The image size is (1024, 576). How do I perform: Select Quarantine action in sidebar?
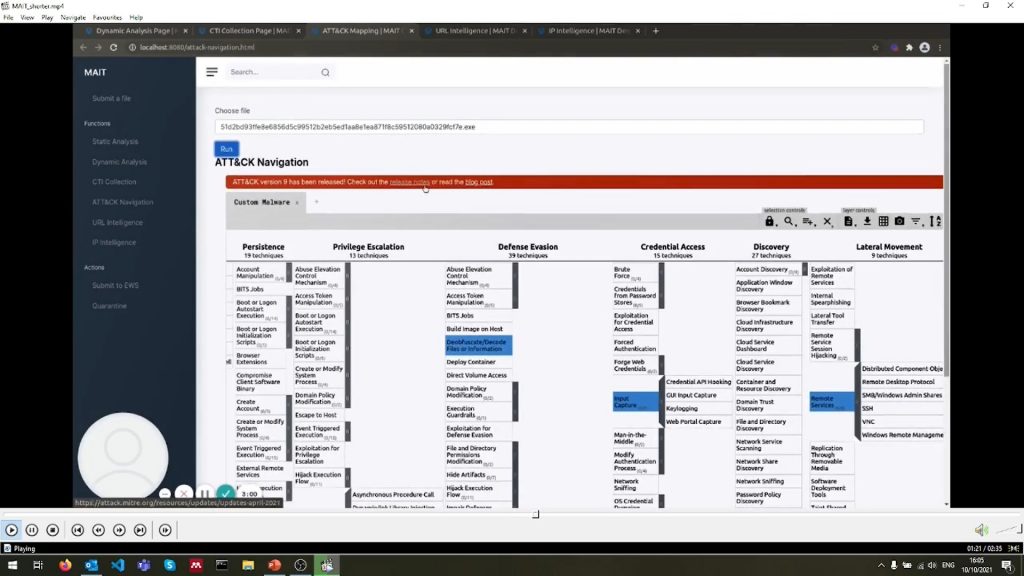pyautogui.click(x=109, y=306)
